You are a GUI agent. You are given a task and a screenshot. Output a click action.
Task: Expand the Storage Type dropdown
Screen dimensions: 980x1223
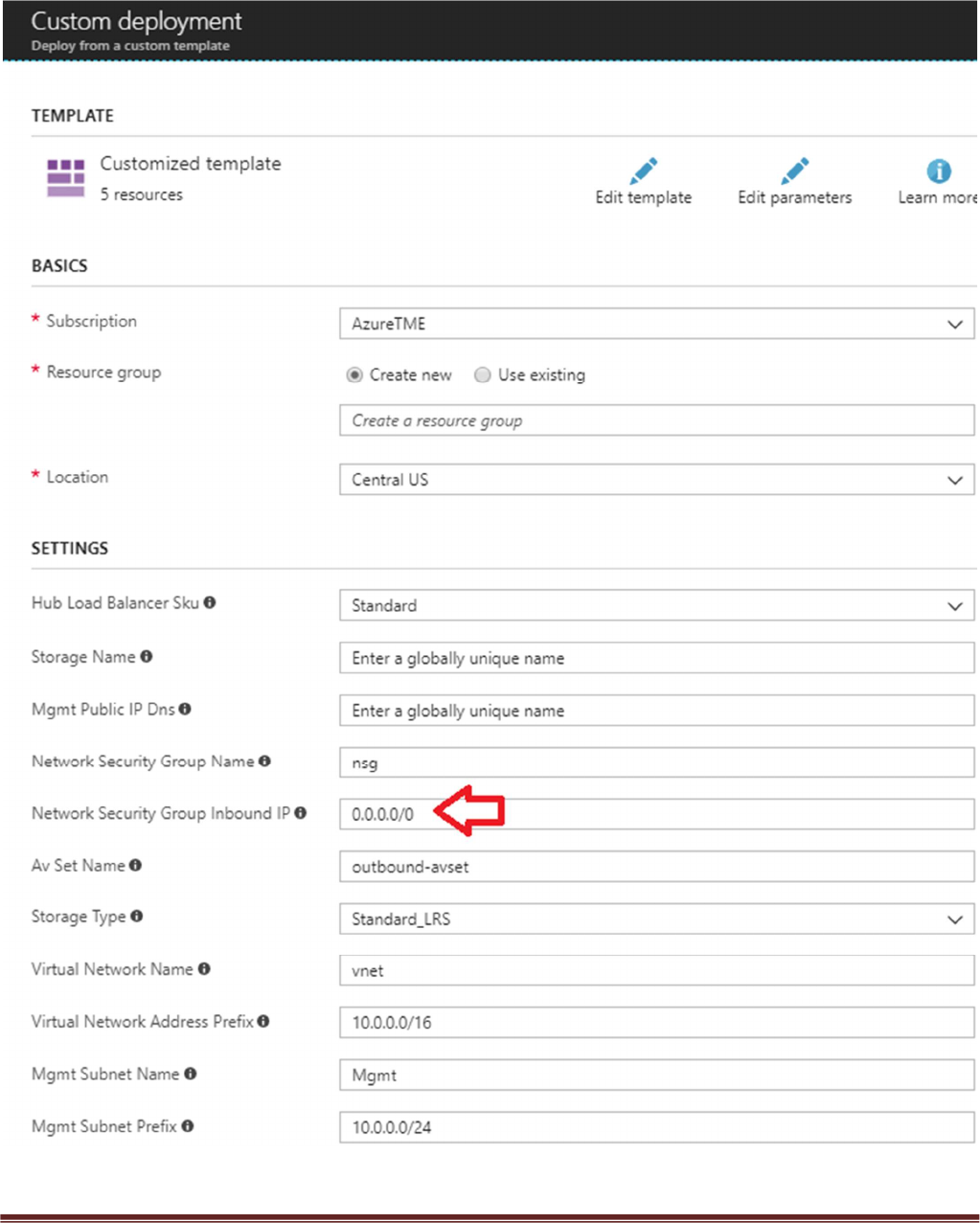point(656,919)
